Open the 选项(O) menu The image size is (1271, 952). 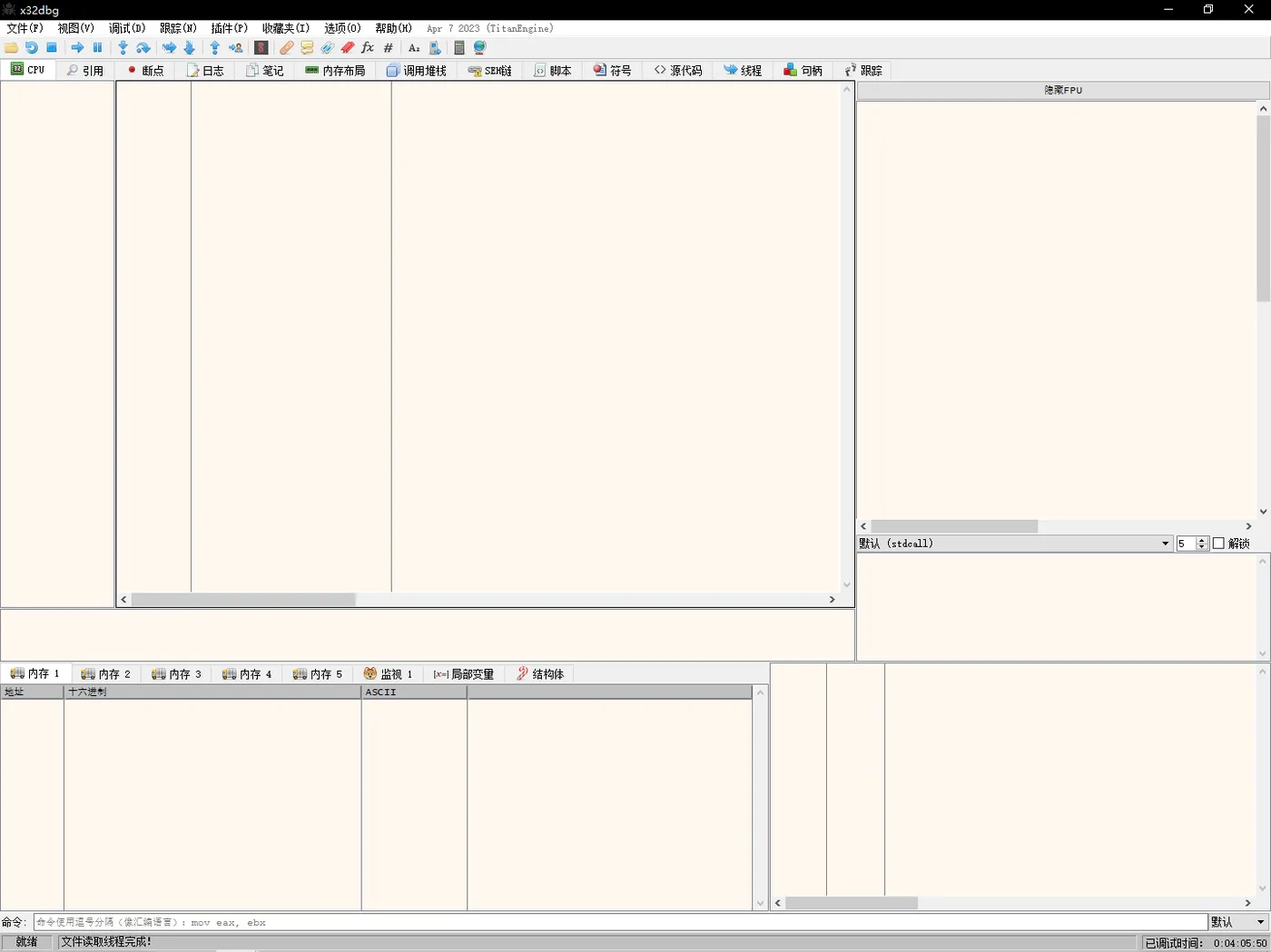click(342, 28)
